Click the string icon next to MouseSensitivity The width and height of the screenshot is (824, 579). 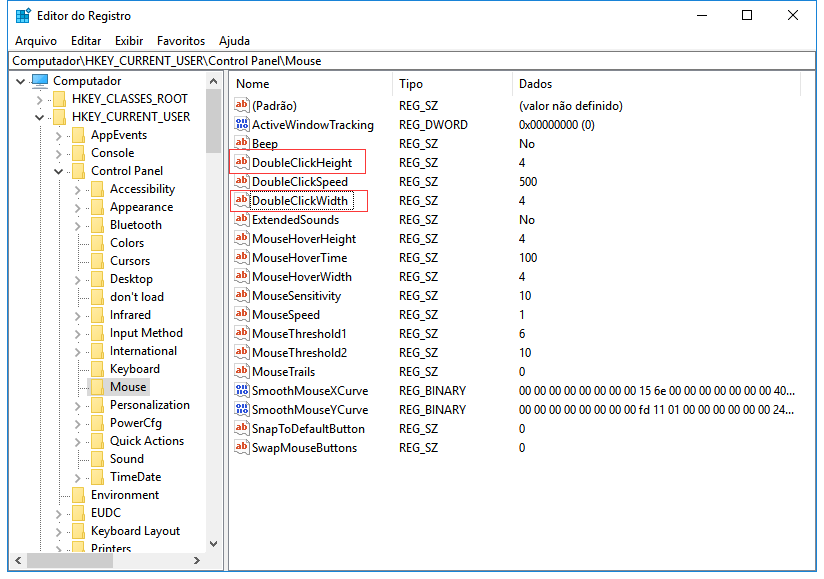[241, 296]
